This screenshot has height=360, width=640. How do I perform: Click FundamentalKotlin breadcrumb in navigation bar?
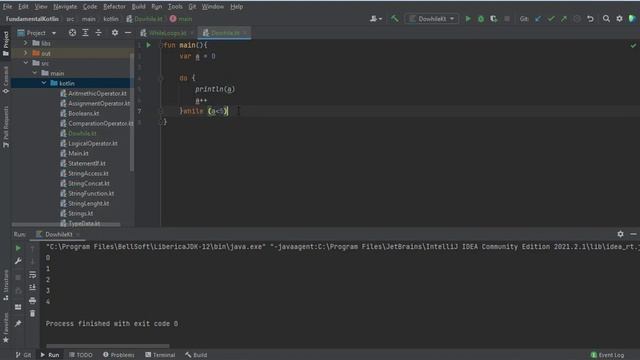(x=32, y=19)
